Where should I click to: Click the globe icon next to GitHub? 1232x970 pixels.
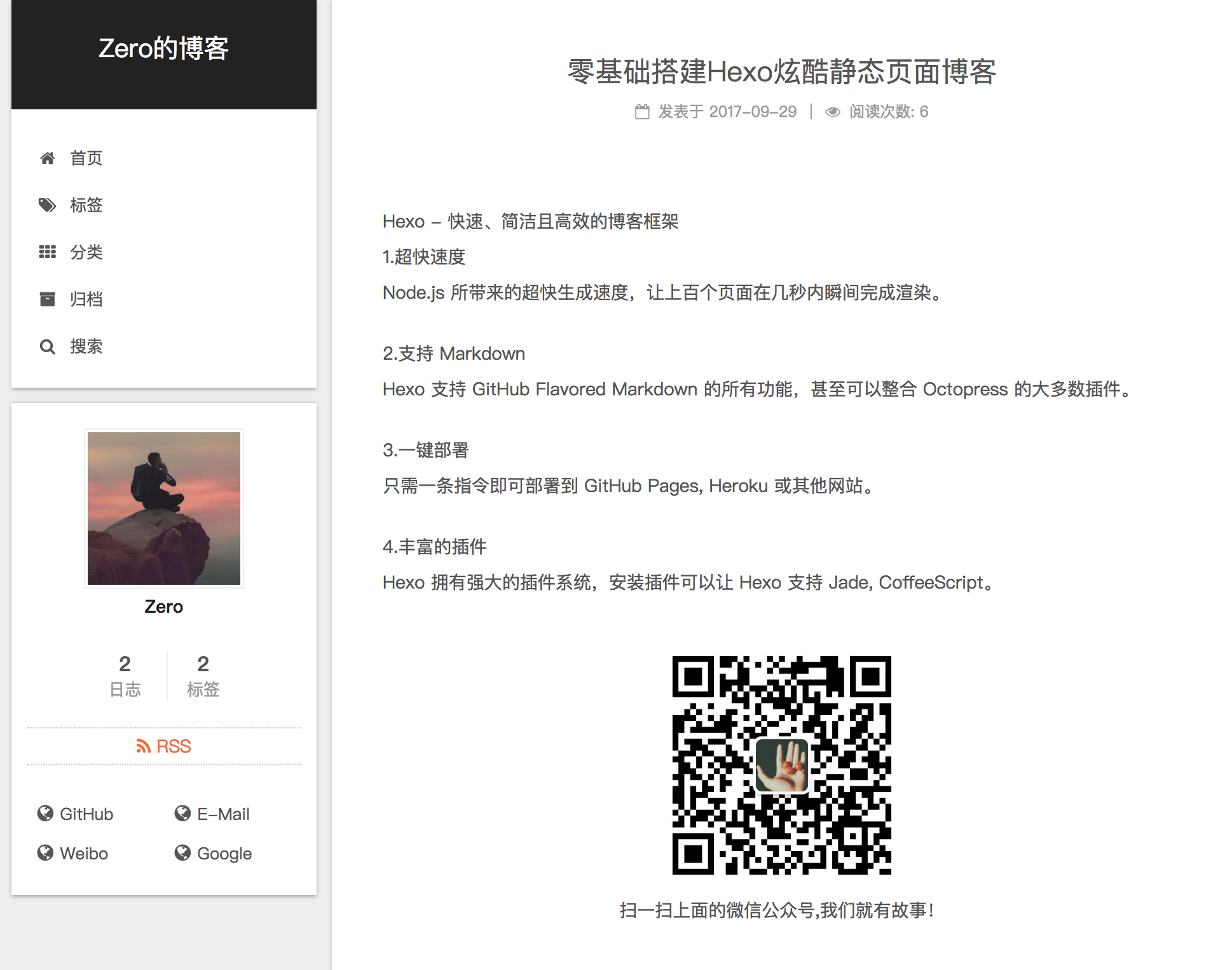pos(45,814)
